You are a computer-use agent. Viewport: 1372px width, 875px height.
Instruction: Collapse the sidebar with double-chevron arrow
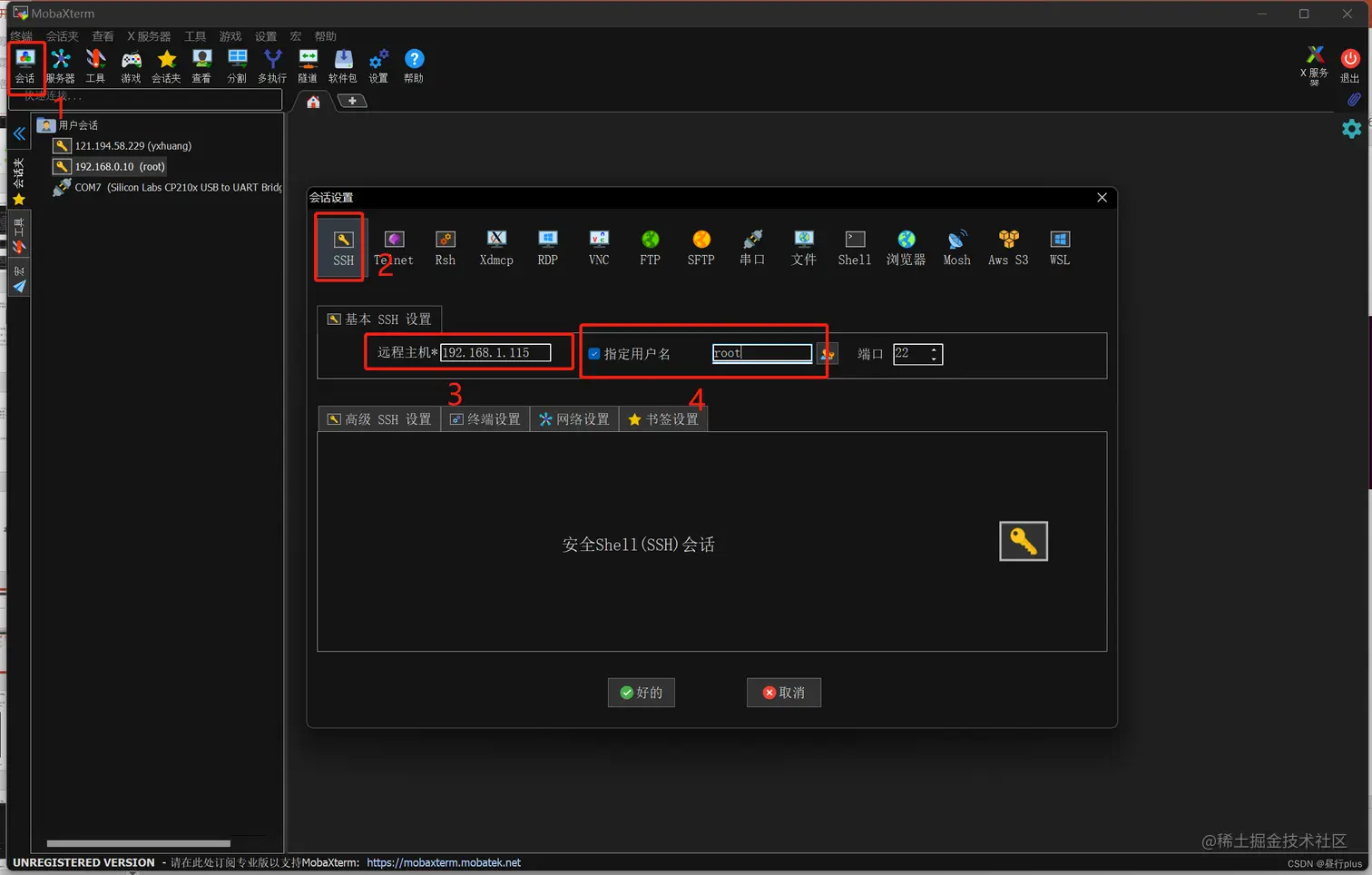coord(19,133)
